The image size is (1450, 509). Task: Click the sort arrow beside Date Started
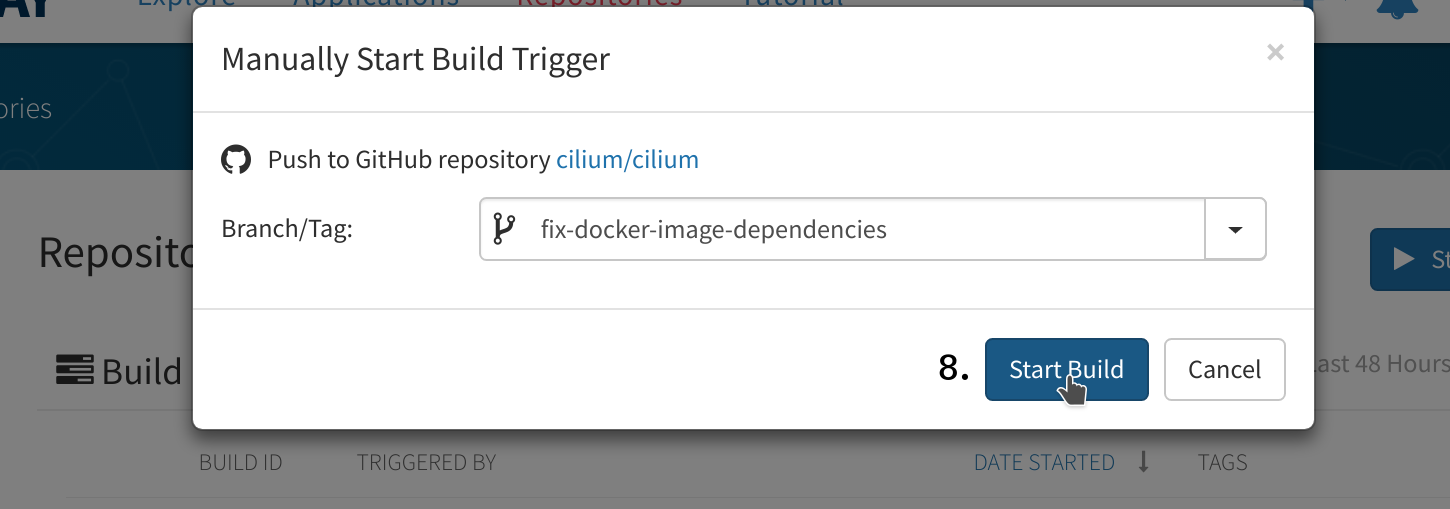click(x=1144, y=462)
